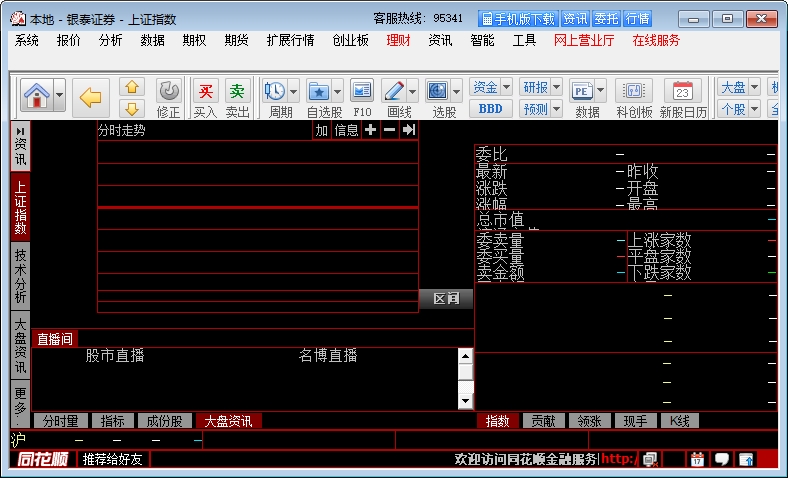Screen dimensions: 788x478
Task: Expand the 自选股 dropdown arrow
Action: pos(337,91)
